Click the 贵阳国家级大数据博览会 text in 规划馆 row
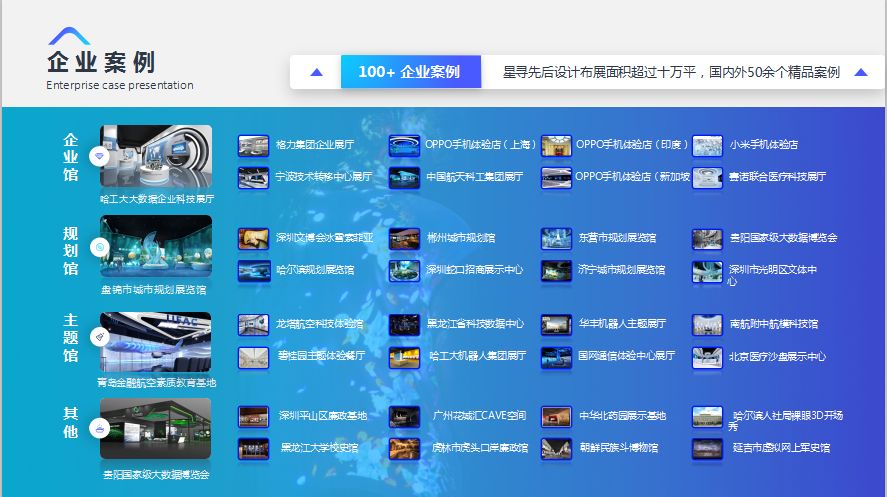 tap(783, 238)
